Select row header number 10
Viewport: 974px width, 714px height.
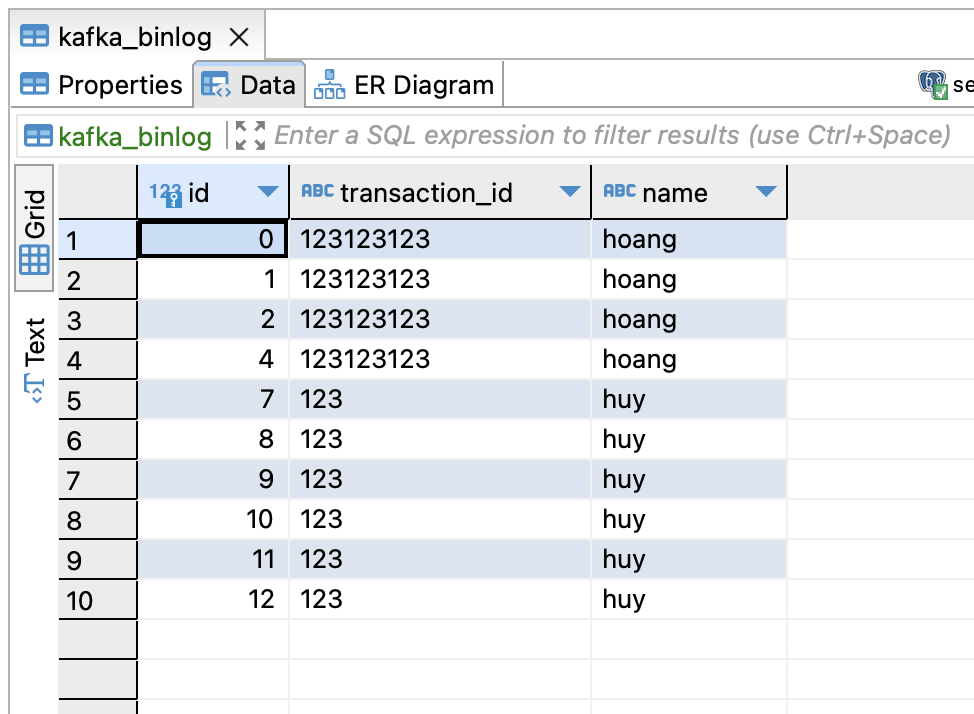click(x=98, y=600)
